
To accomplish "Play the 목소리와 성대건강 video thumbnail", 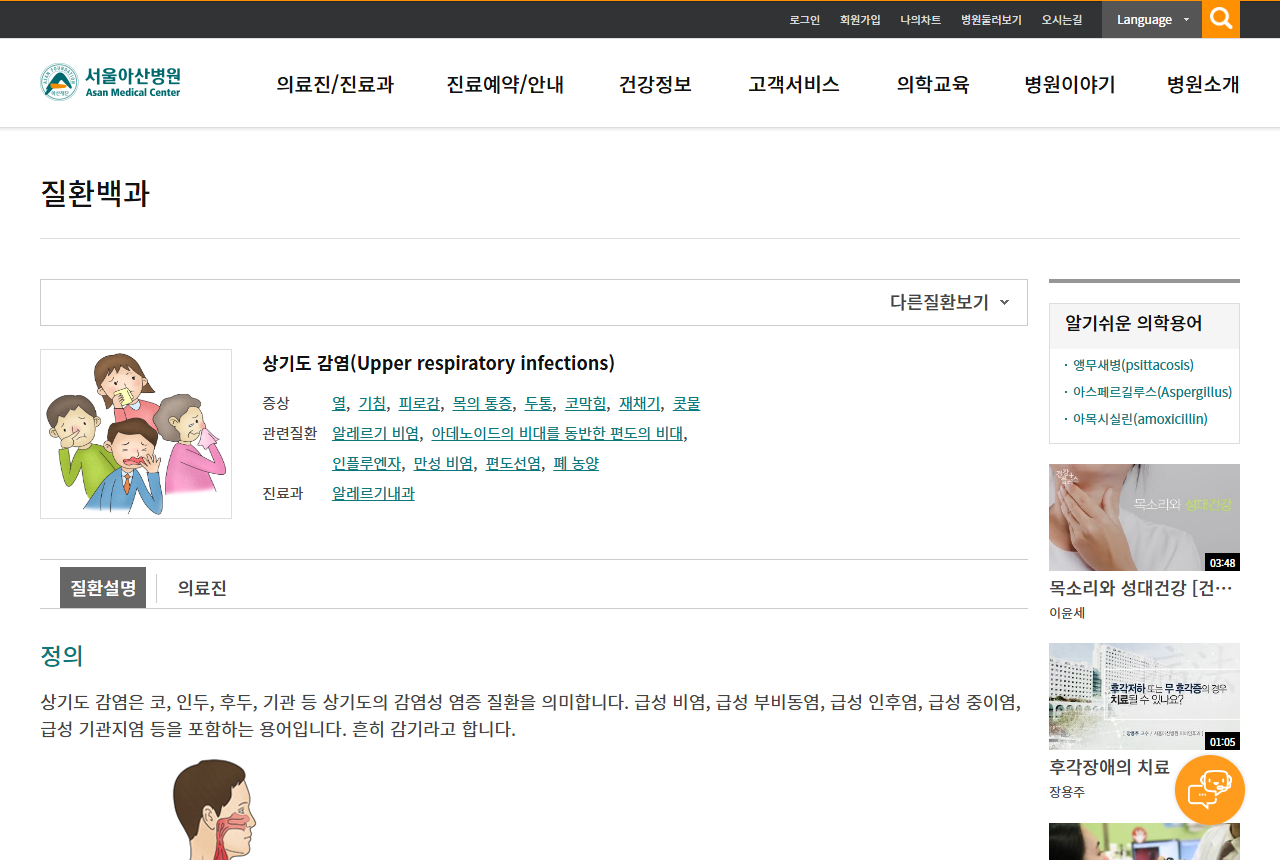I will click(x=1144, y=517).
